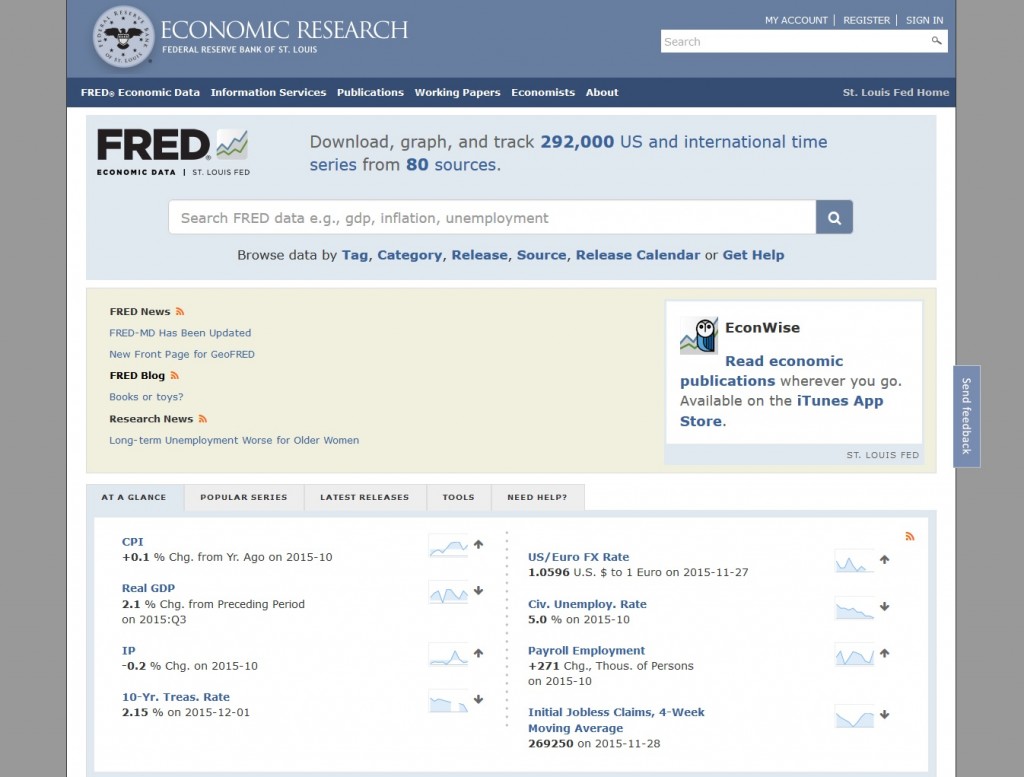The width and height of the screenshot is (1024, 777).
Task: Browse data by Category
Action: point(409,255)
